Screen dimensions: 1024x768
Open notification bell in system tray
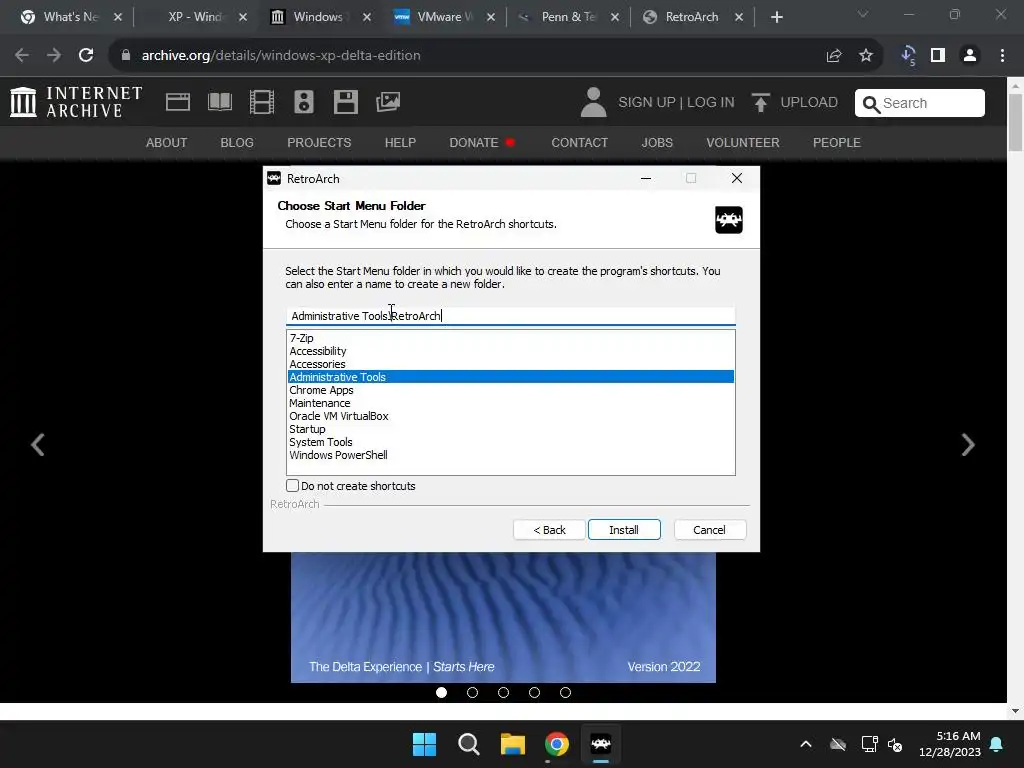(x=997, y=744)
